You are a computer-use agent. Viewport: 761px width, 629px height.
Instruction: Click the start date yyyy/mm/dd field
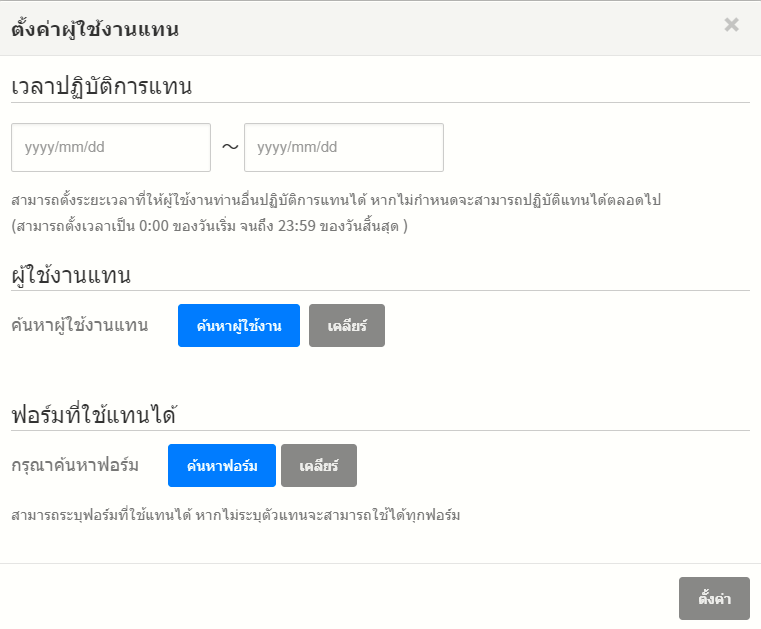pyautogui.click(x=111, y=148)
